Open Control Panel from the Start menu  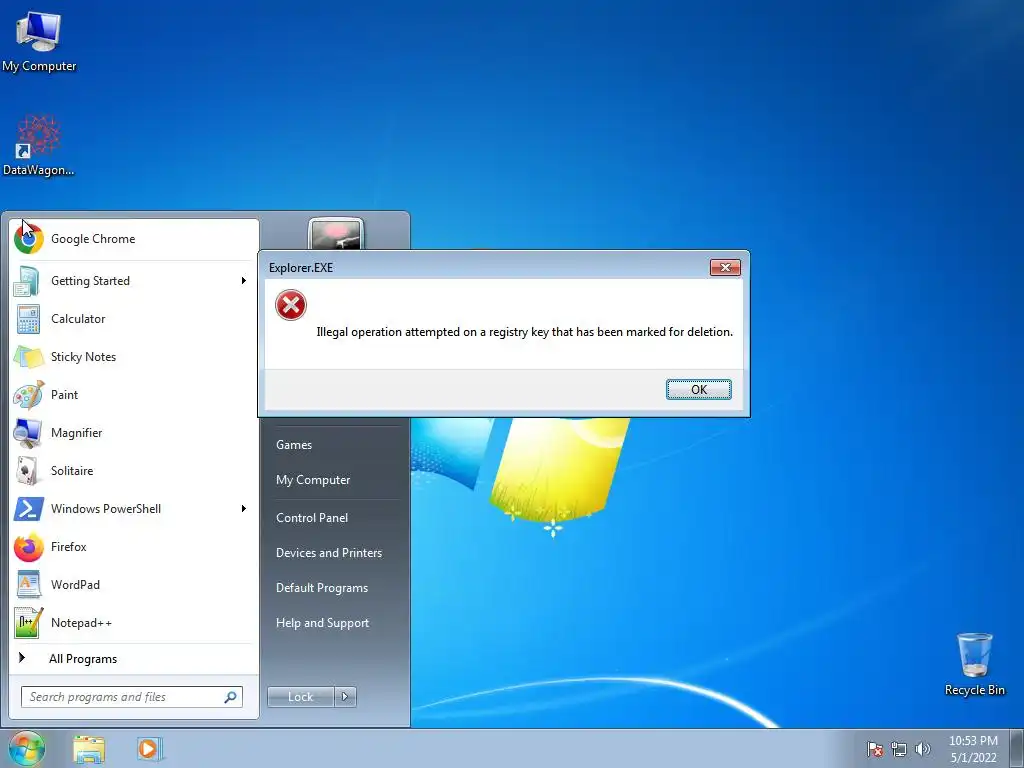(312, 518)
